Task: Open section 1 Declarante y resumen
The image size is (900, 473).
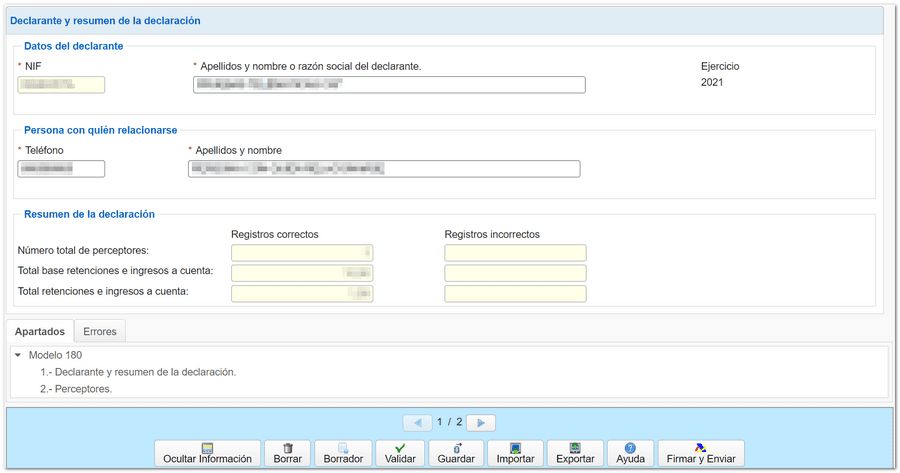Action: (x=138, y=372)
